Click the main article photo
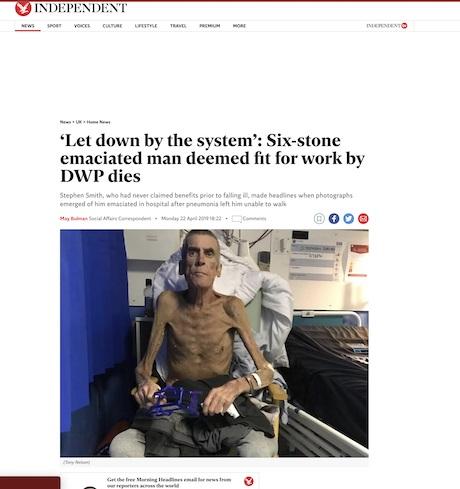The image size is (460, 489). 214,343
